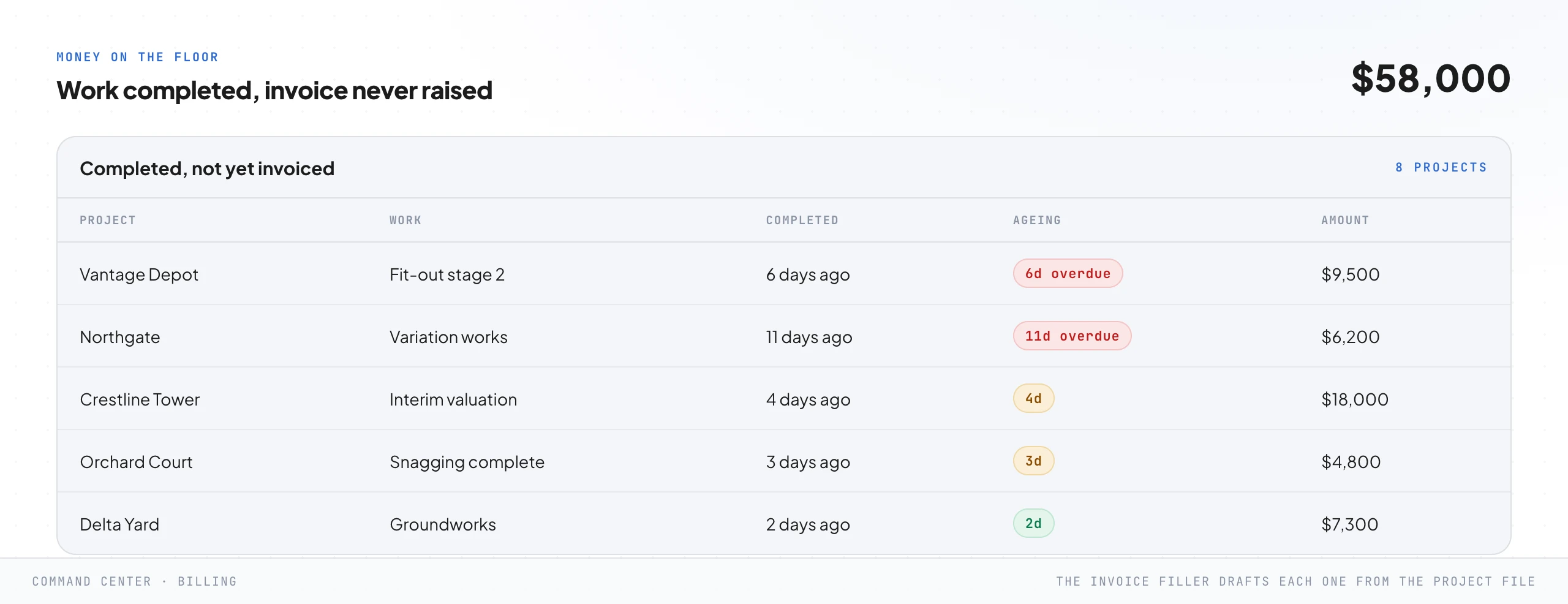Viewport: 1568px width, 604px height.
Task: Click the $58,000 total figure
Action: click(x=1431, y=79)
